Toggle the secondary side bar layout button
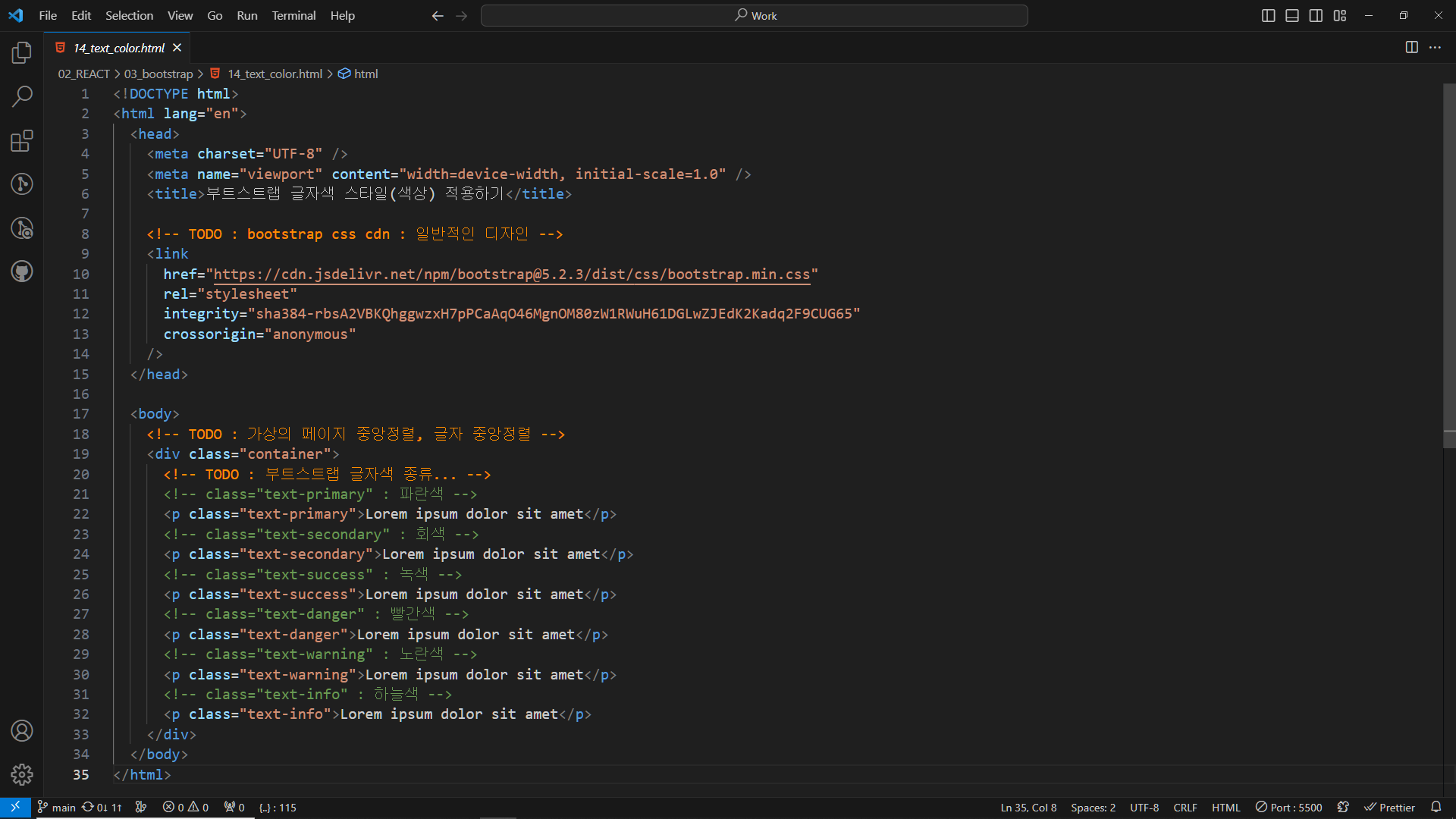Screen dimensions: 1456x819 tap(1316, 16)
